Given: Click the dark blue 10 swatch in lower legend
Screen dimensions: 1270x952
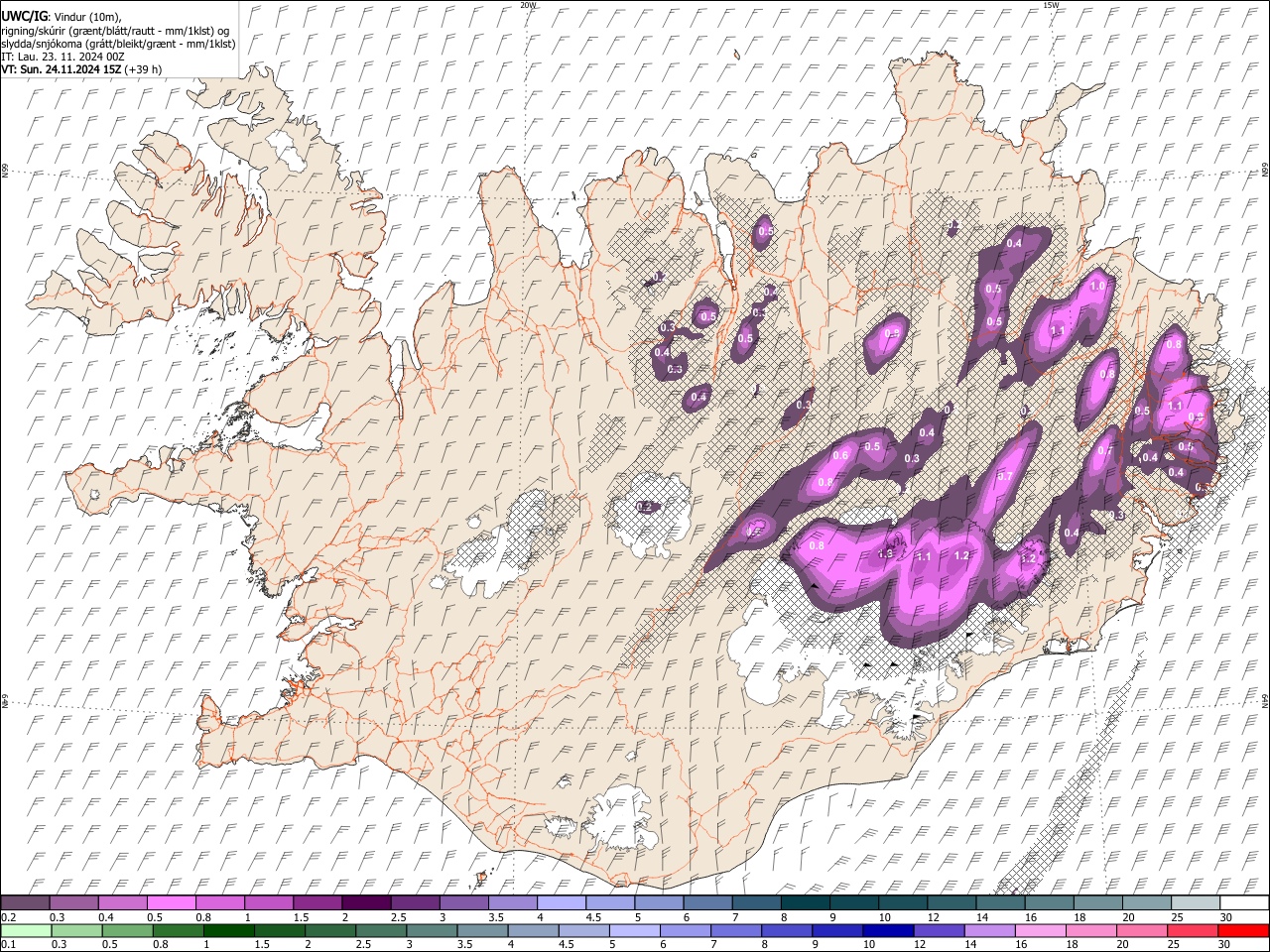Looking at the screenshot, I should [x=886, y=930].
